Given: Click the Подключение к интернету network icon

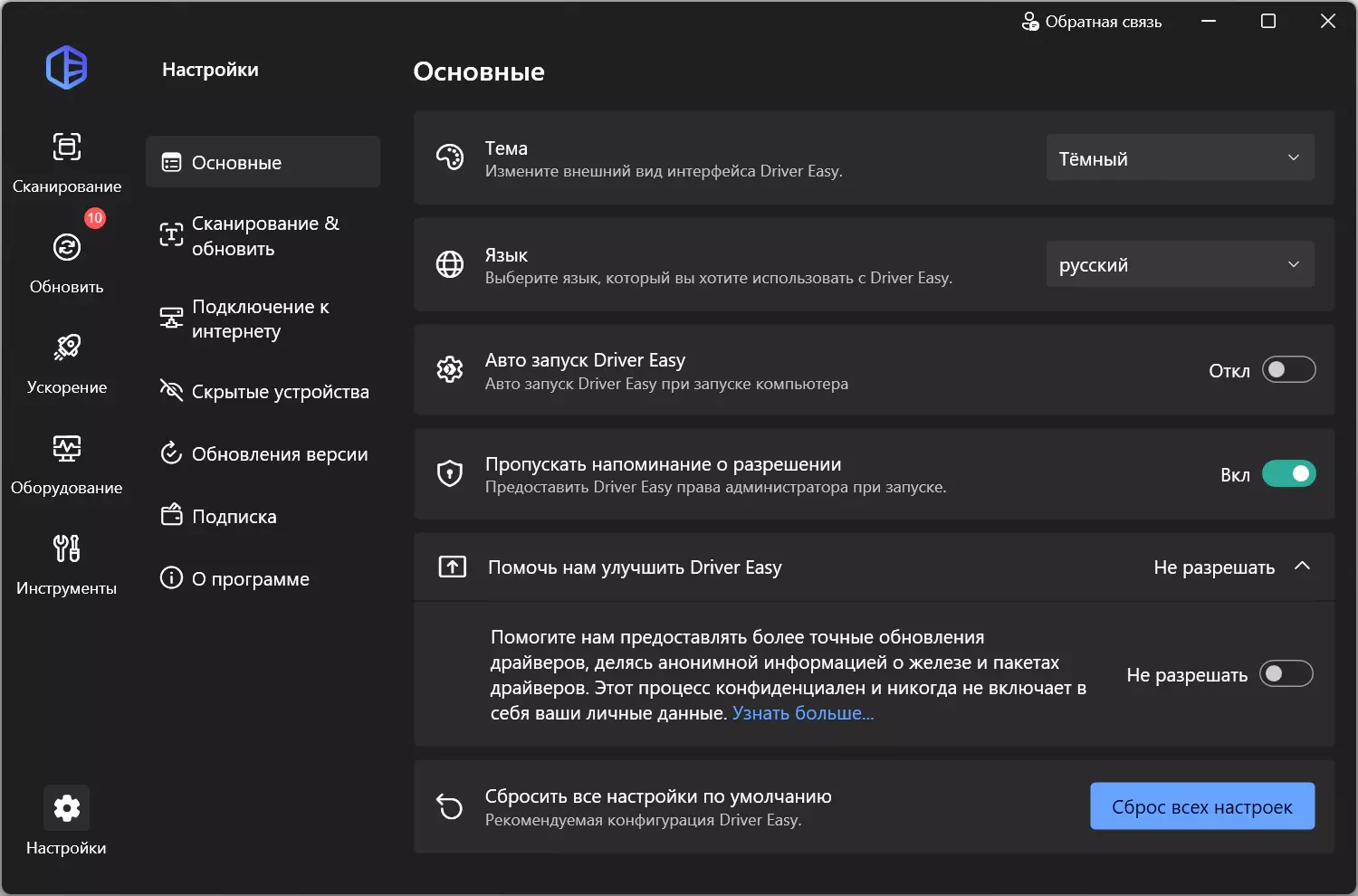Looking at the screenshot, I should coord(171,318).
